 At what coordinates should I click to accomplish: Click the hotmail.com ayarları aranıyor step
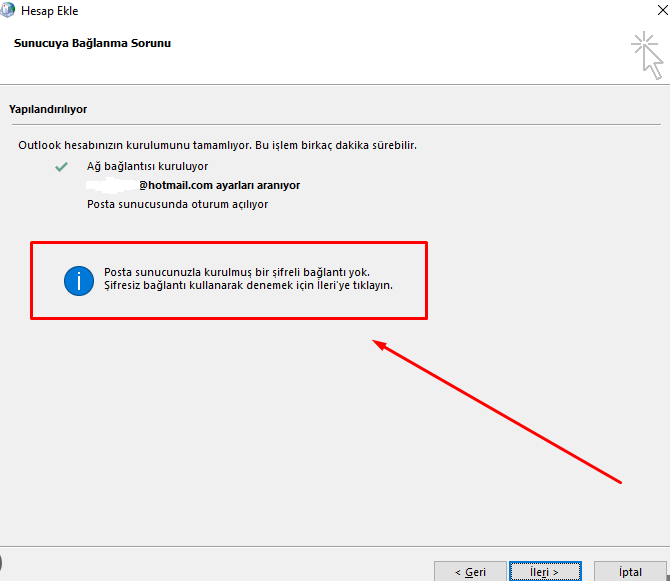coord(219,185)
